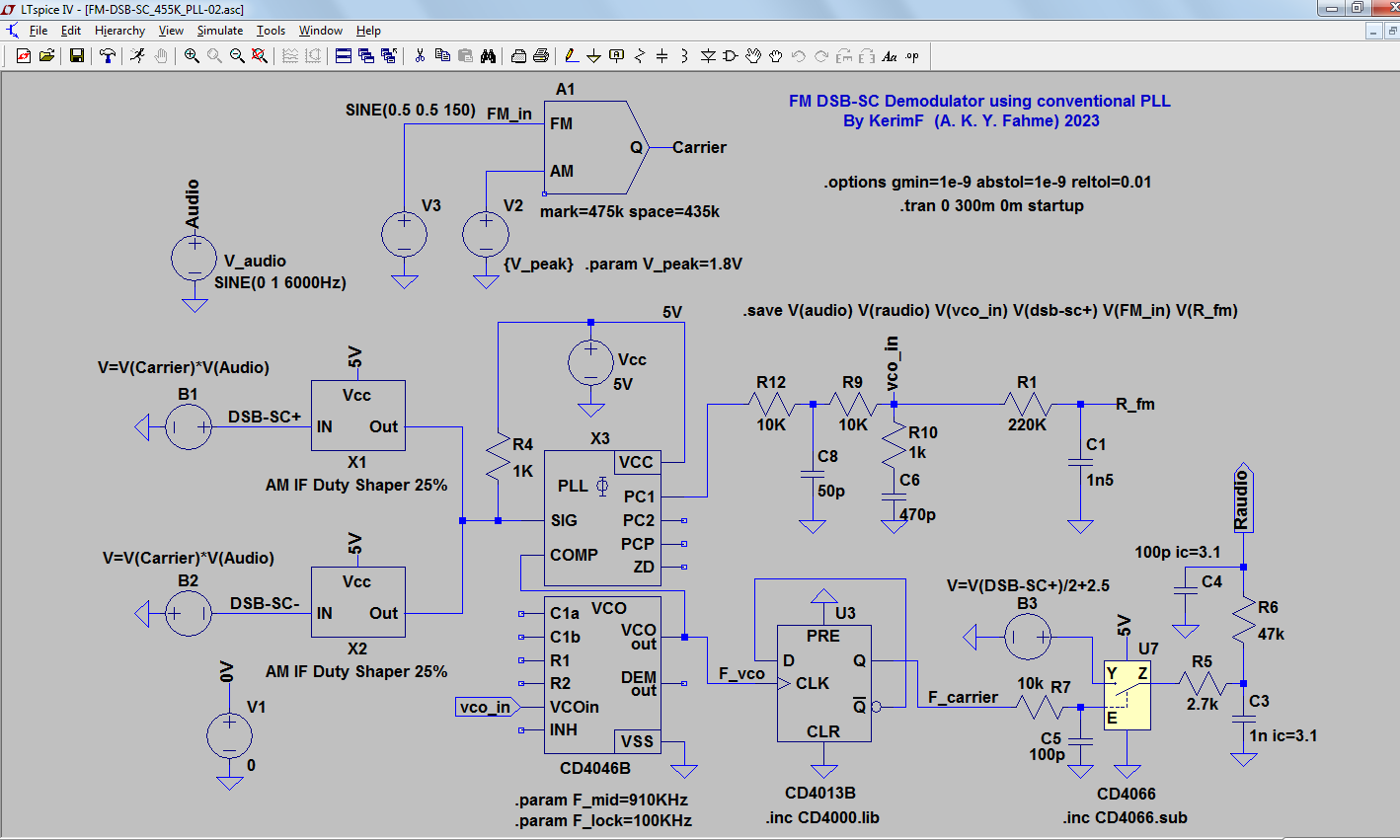Click the Zoom In magnifier

coord(192,56)
